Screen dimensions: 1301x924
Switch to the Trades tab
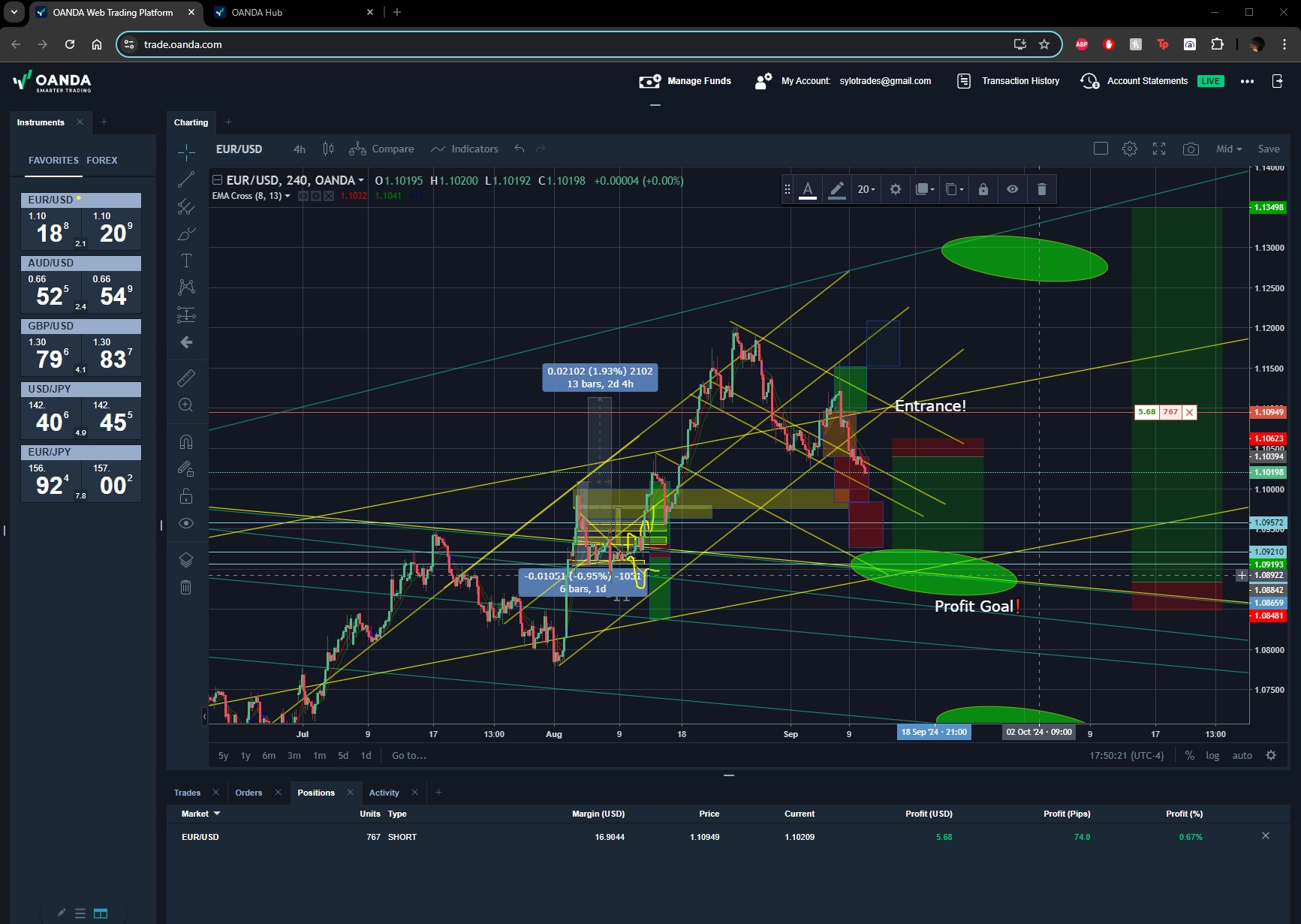(x=187, y=793)
